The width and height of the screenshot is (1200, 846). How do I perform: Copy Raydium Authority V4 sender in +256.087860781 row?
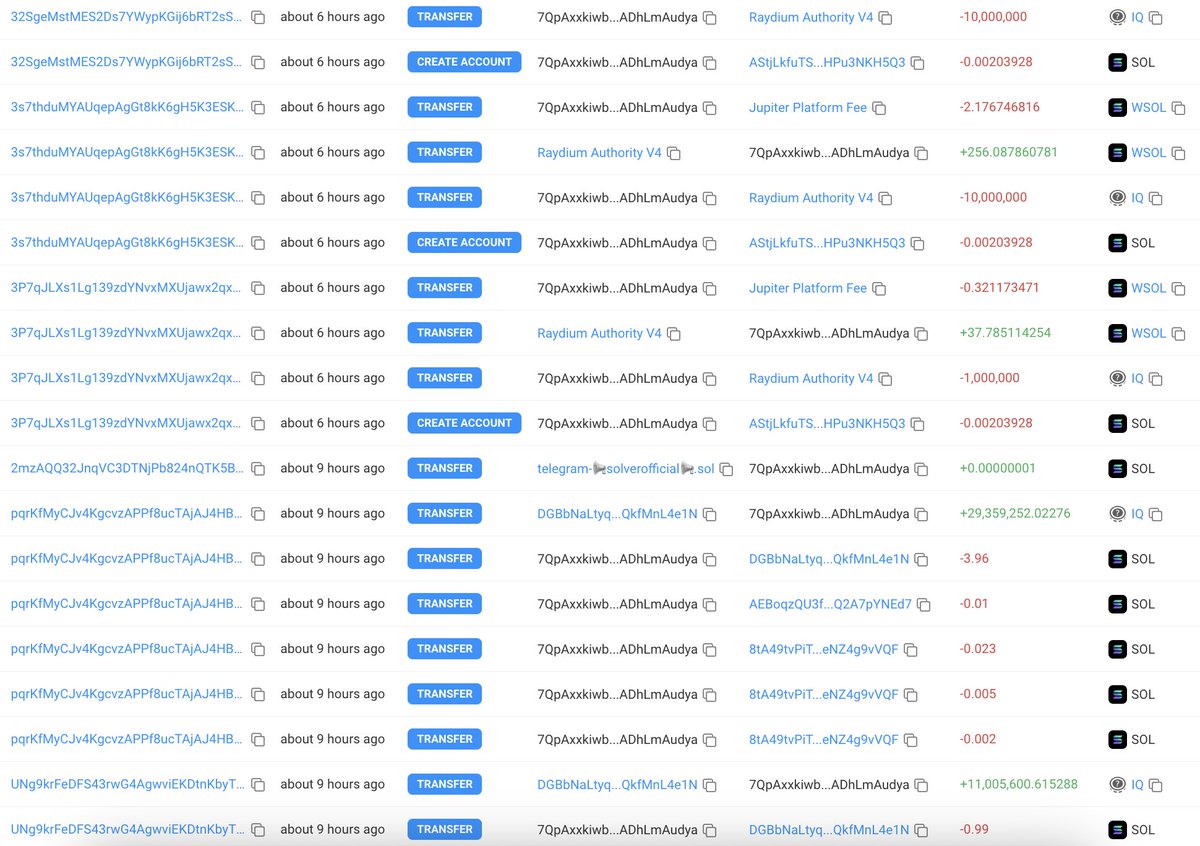point(674,154)
